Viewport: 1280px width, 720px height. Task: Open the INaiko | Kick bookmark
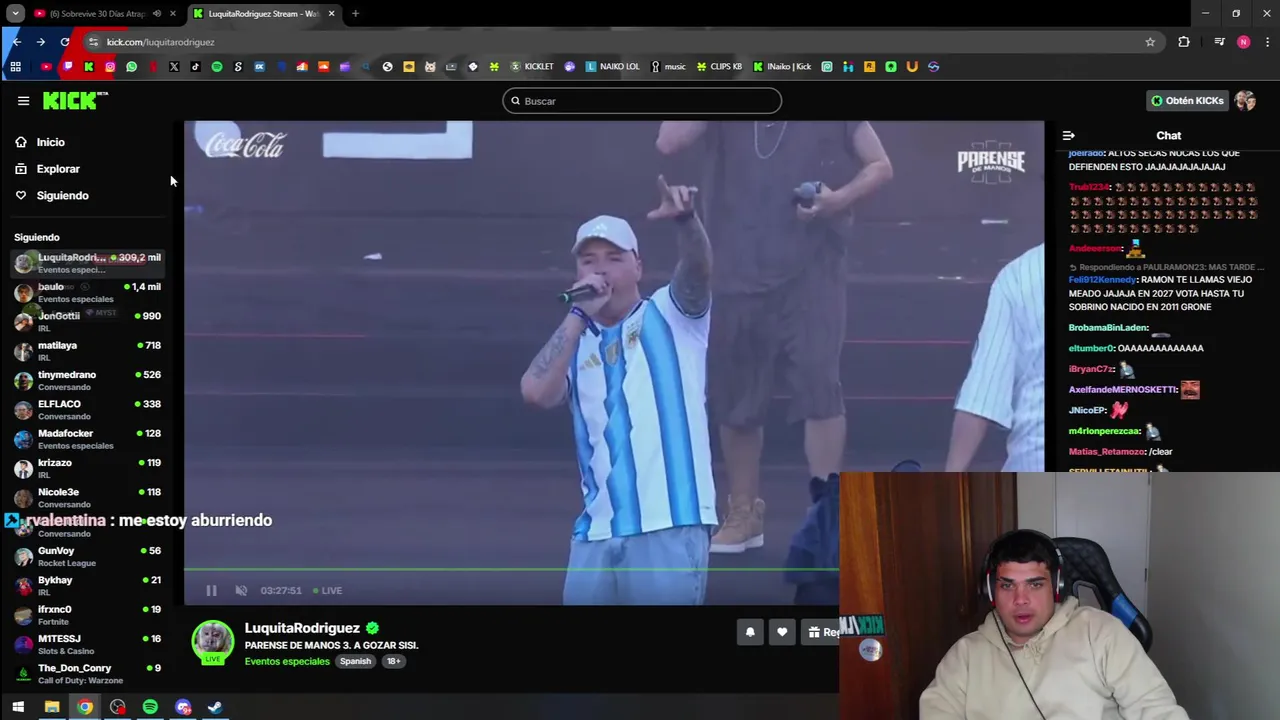point(782,67)
